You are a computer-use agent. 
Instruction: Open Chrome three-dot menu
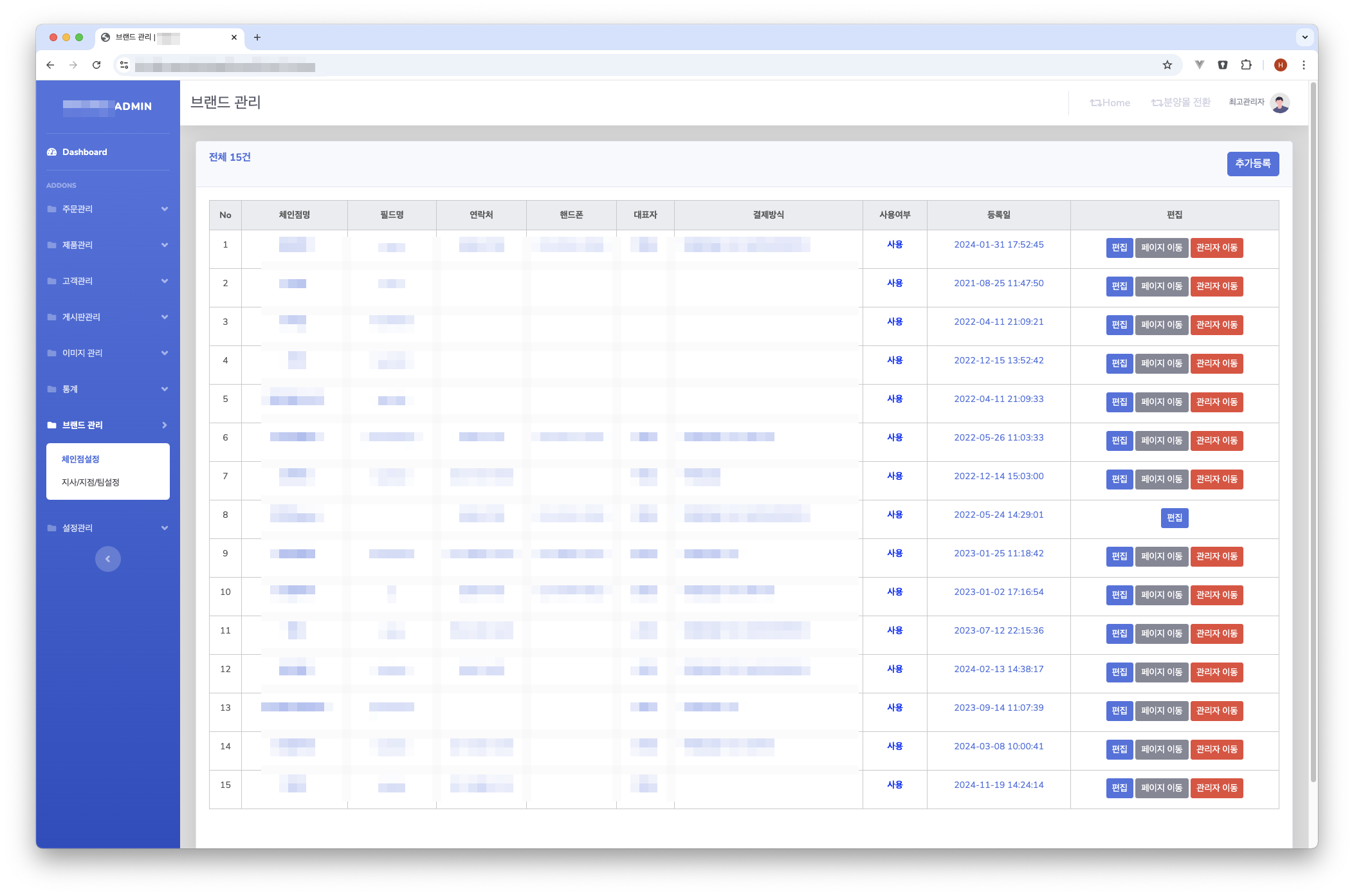[x=1304, y=65]
